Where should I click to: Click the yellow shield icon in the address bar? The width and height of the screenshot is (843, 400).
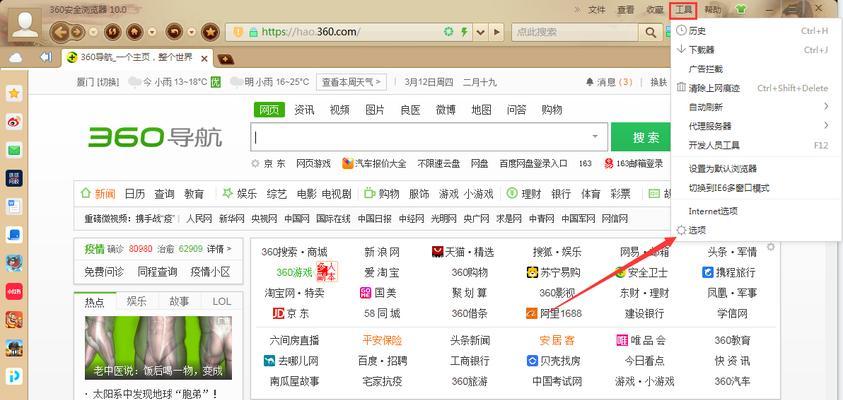[x=239, y=32]
